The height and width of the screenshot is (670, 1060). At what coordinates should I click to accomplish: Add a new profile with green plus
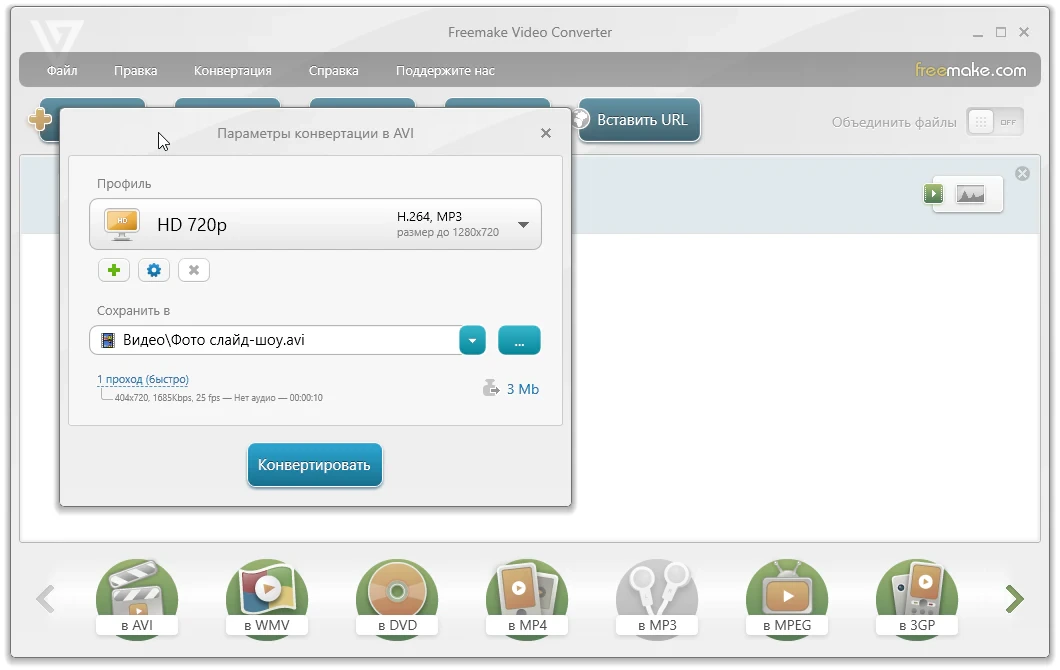point(114,270)
